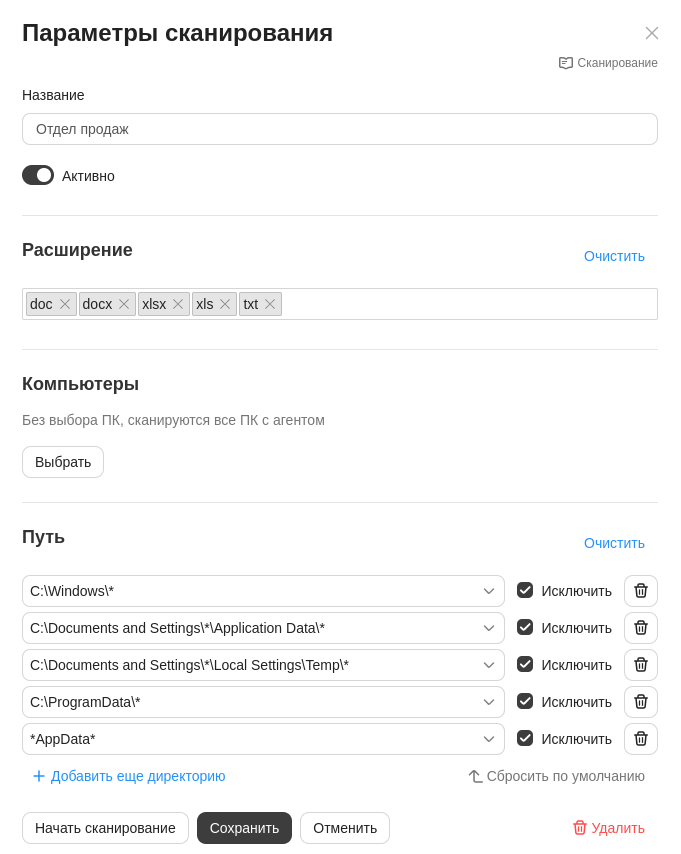Click the plus icon to add directory
The height and width of the screenshot is (854, 681).
point(38,776)
